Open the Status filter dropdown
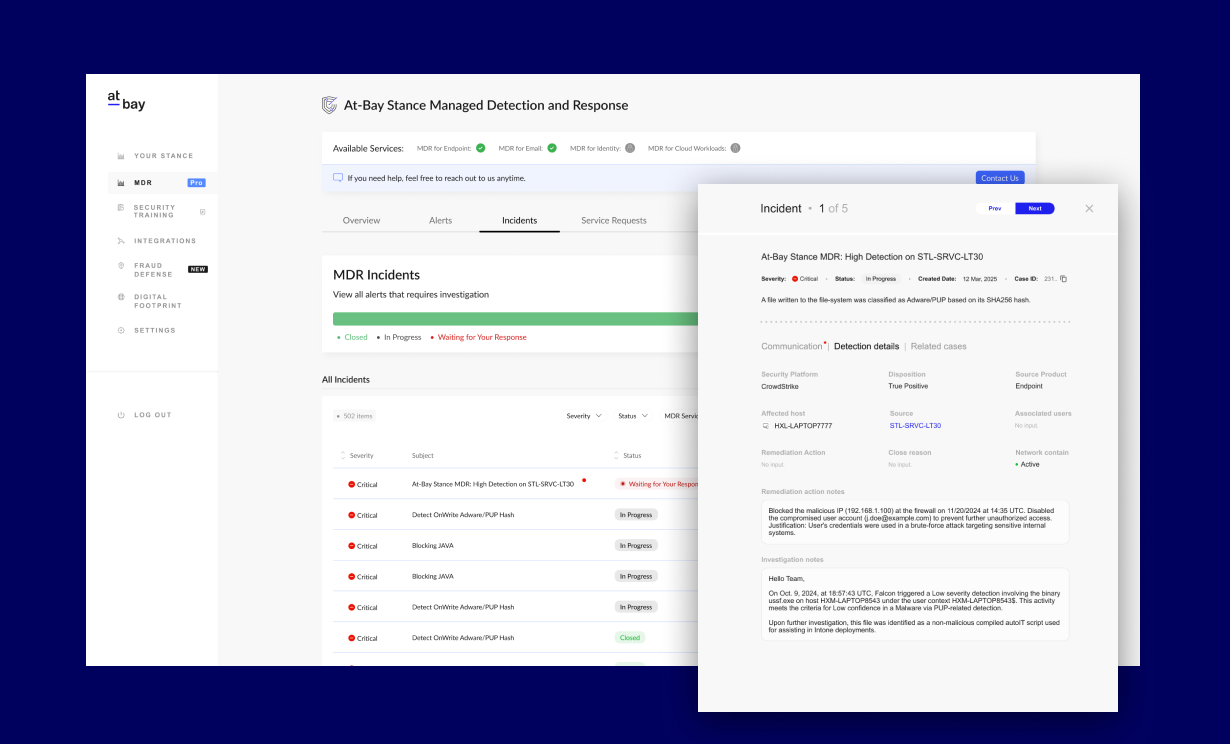 point(633,416)
